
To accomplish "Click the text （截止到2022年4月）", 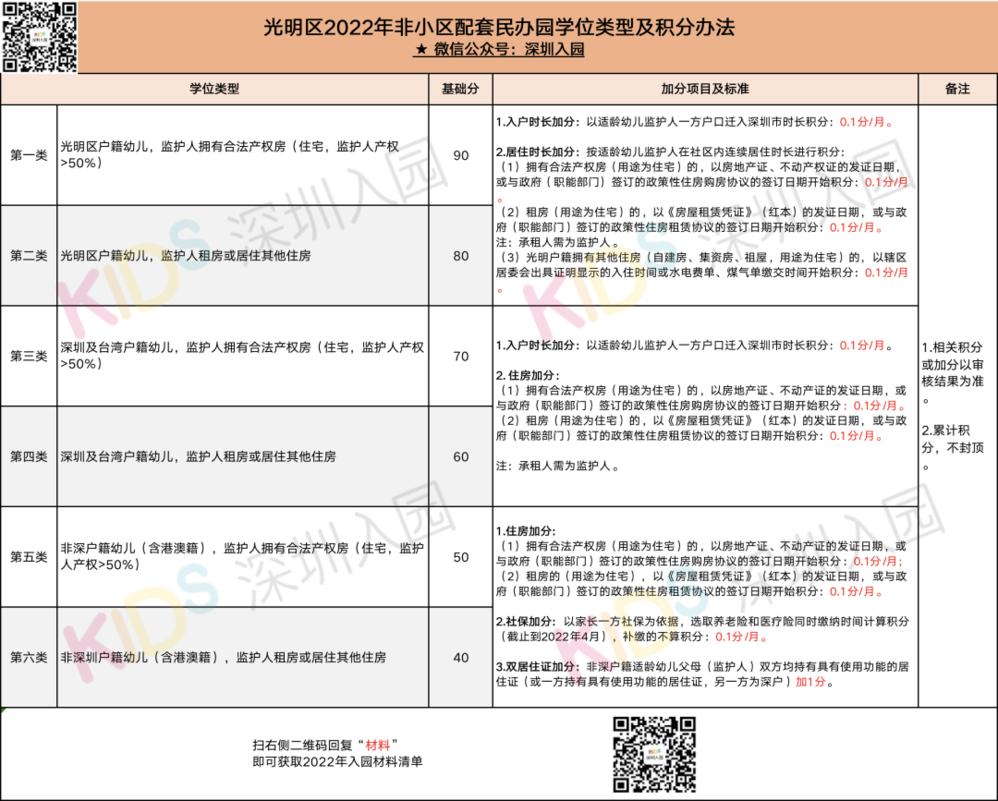I will pyautogui.click(x=557, y=637).
